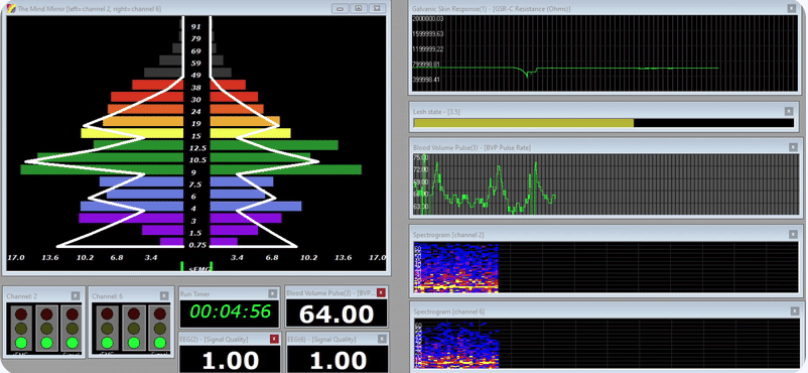
Task: Close the Channel: 2 panel
Action: pyautogui.click(x=76, y=296)
